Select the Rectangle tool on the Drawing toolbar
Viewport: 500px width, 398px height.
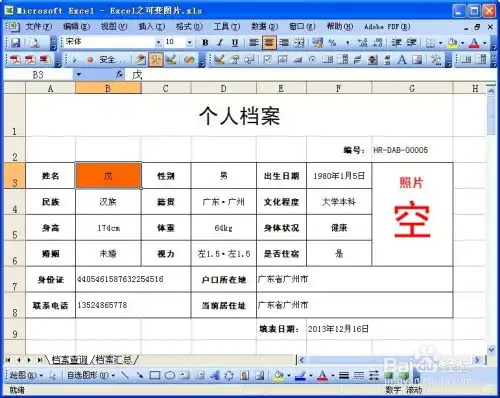point(155,376)
